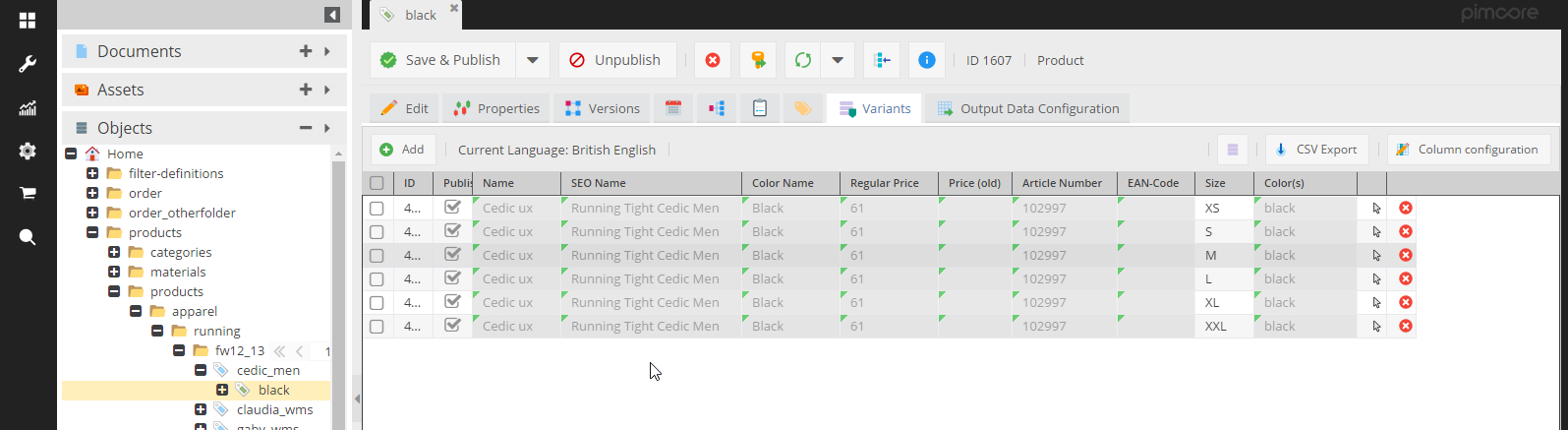
Task: Click the blue info icon next to ID 1607
Action: (926, 60)
